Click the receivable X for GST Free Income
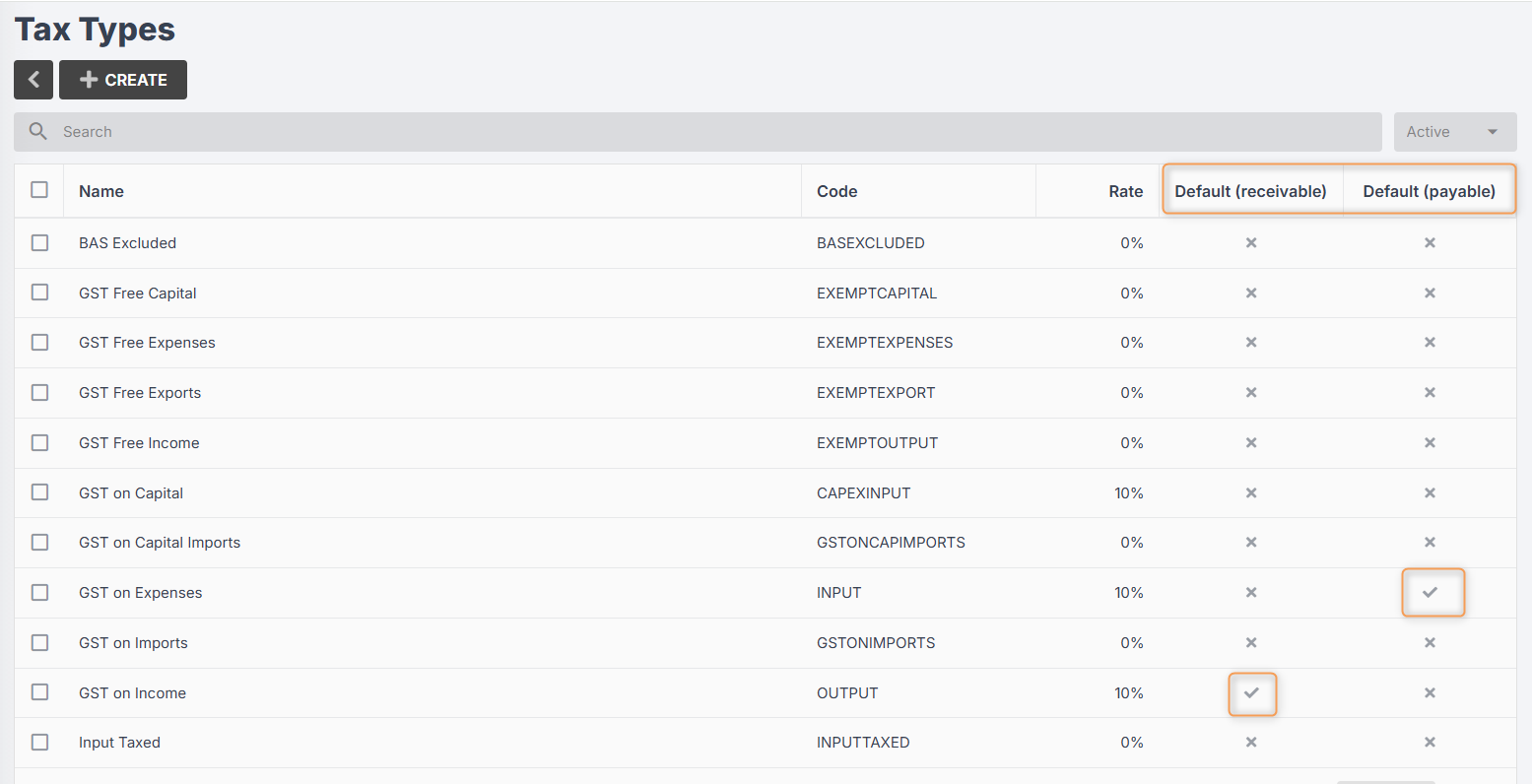The height and width of the screenshot is (784, 1532). click(x=1251, y=442)
